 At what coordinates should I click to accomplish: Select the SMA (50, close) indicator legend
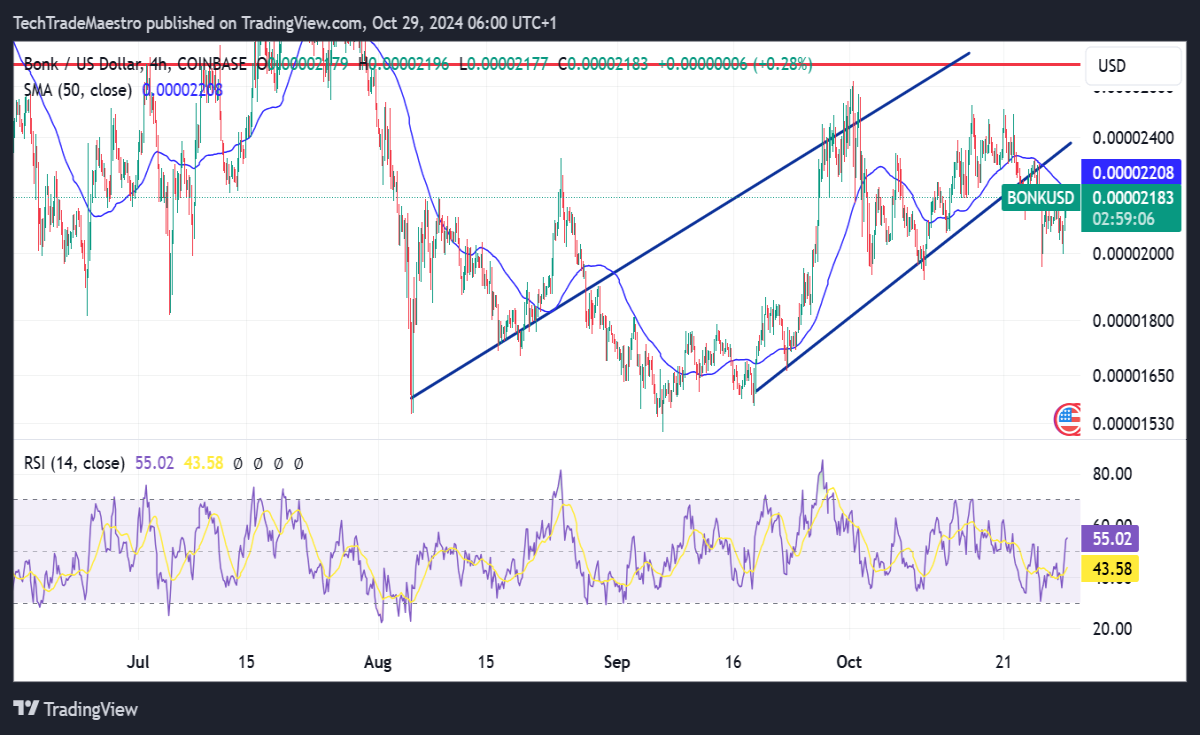[78, 90]
